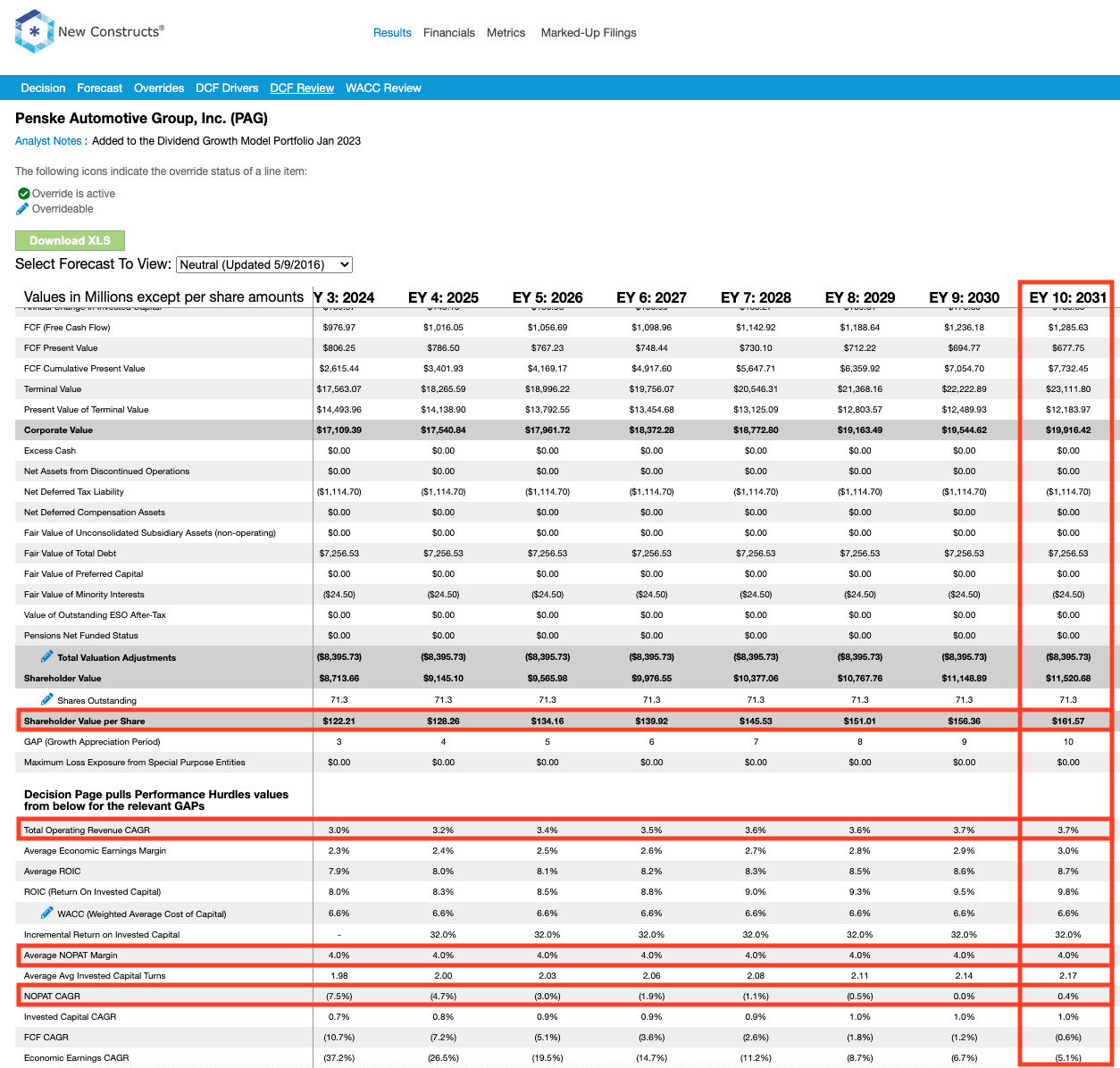Screen dimensions: 1120x1068
Task: Click pencil icon beside Overrideable legend
Action: [x=22, y=209]
